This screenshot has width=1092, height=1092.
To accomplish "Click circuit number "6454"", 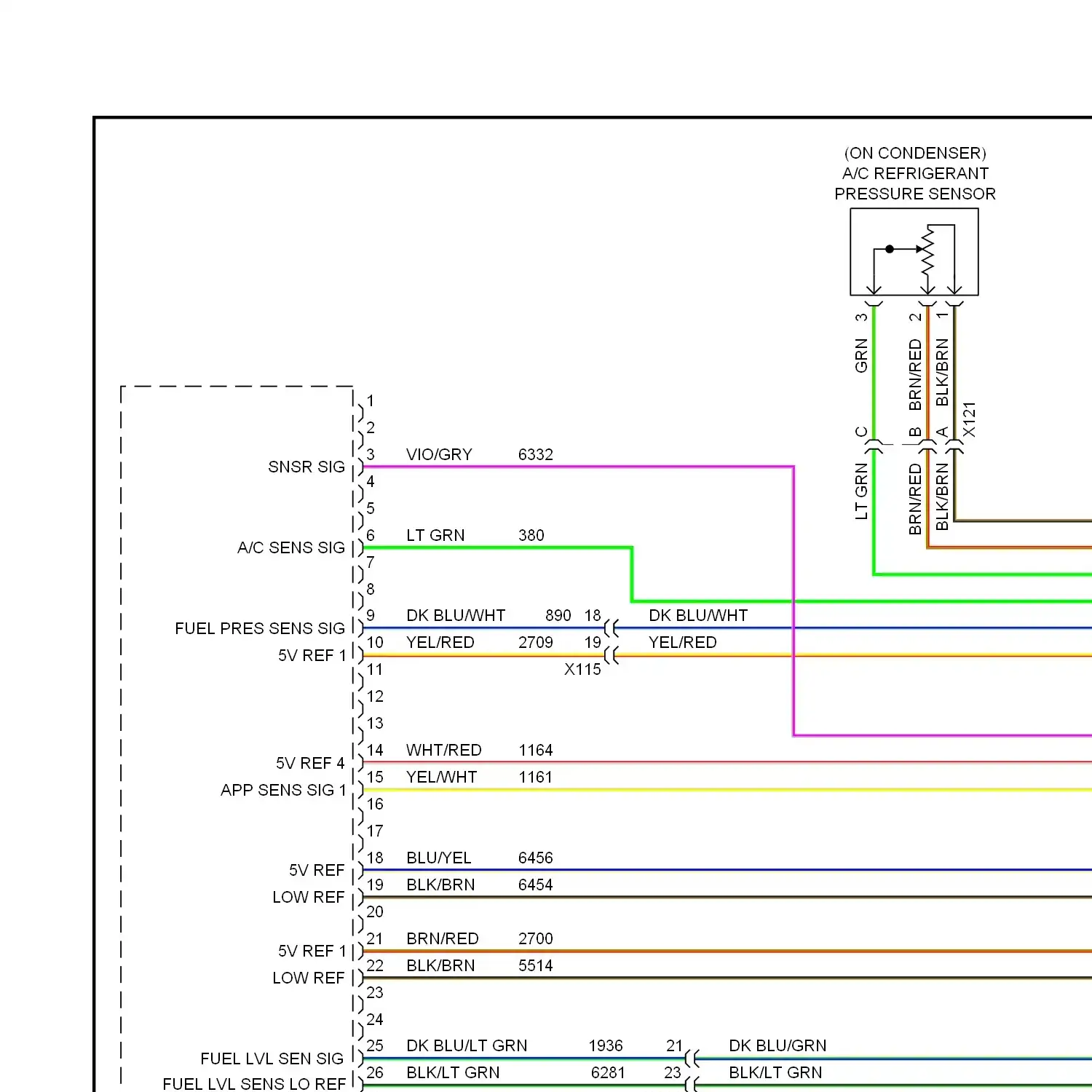I will (x=536, y=885).
